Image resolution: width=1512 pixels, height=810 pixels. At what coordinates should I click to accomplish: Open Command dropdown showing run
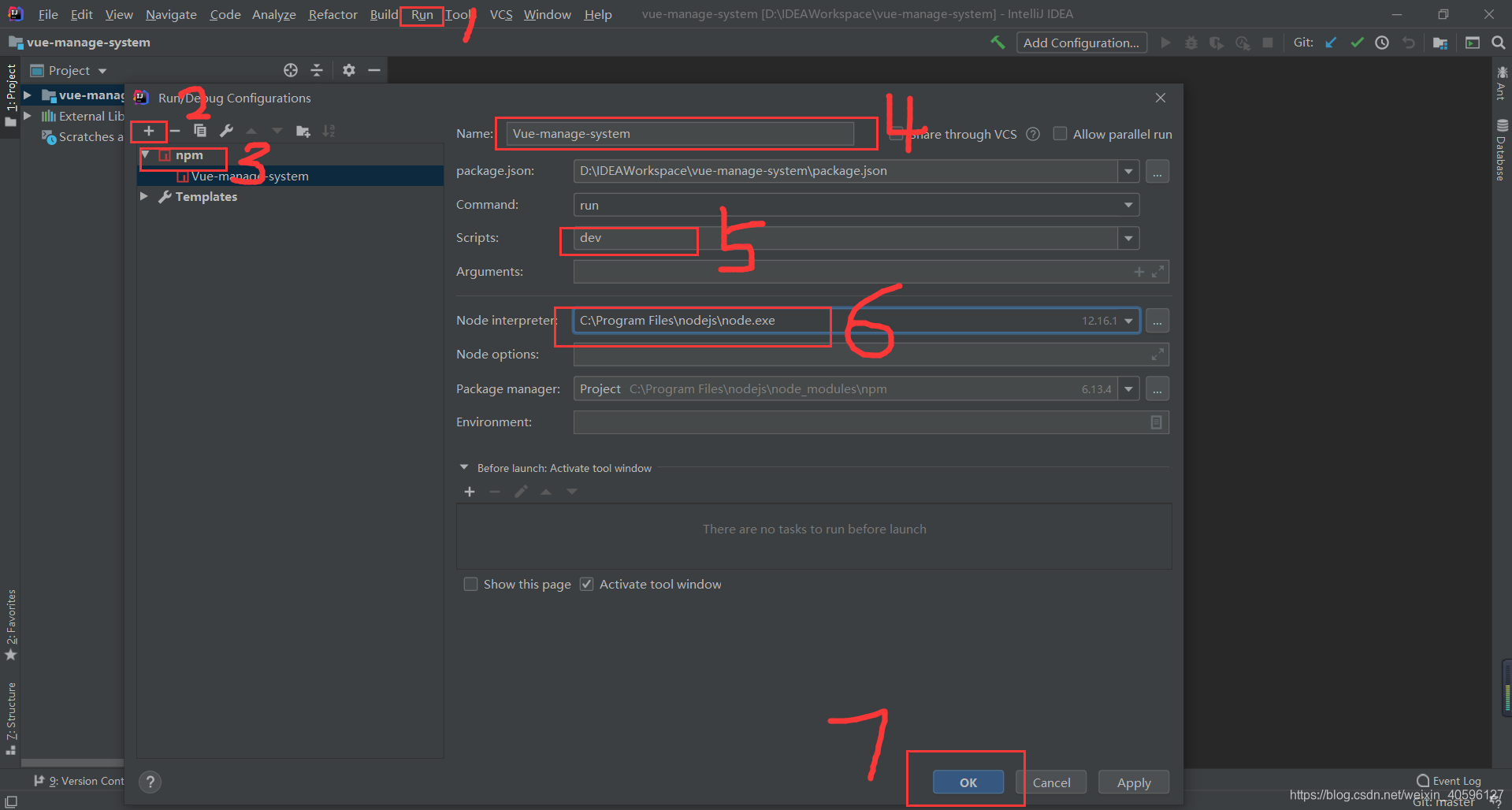click(1128, 205)
